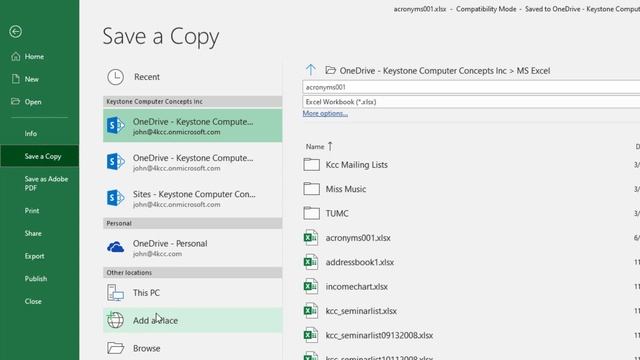Image resolution: width=640 pixels, height=360 pixels.
Task: Click the Open folder icon in sidebar
Action: click(x=16, y=101)
